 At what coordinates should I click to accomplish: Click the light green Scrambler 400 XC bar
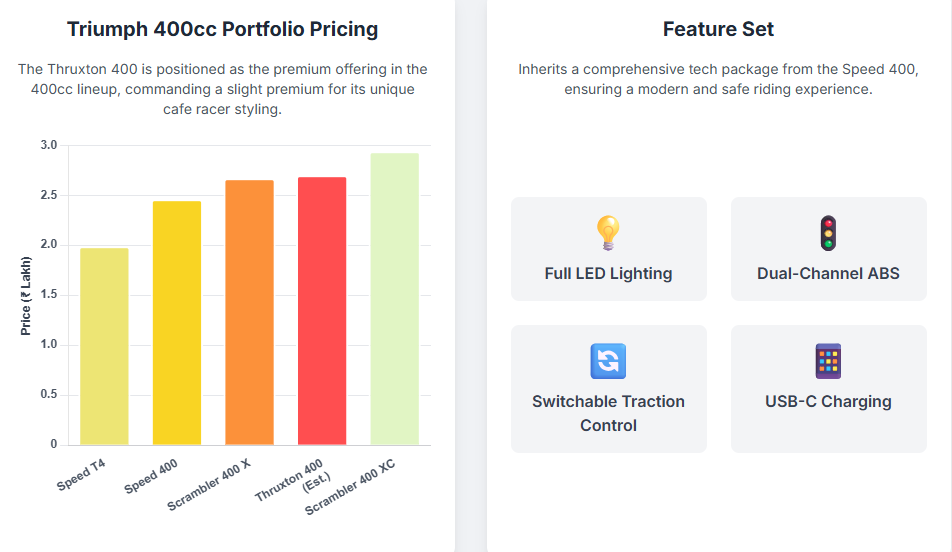tap(394, 299)
